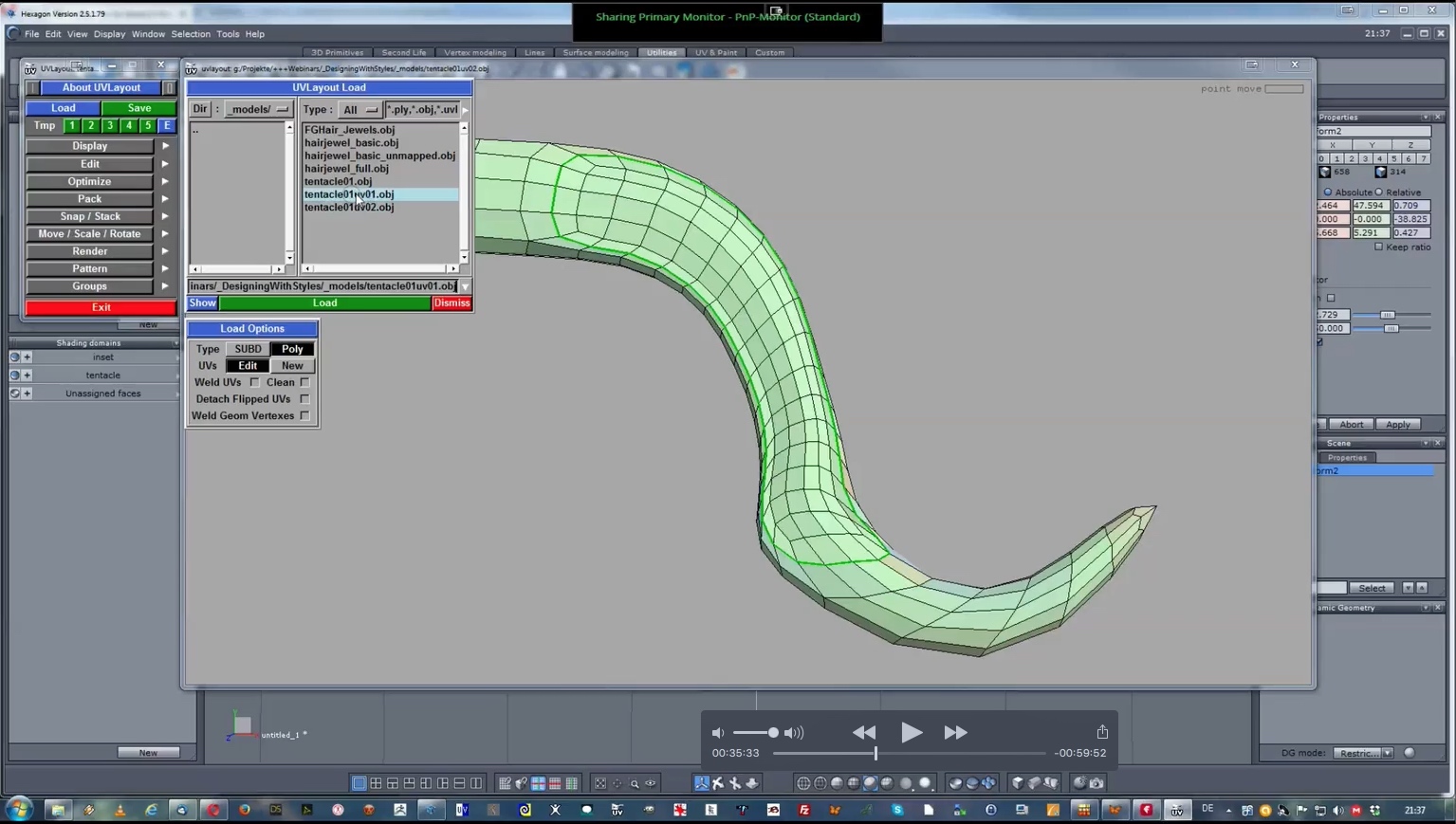Screen dimensions: 1456x824
Task: Open FileZilla from the taskbar
Action: pos(804,810)
